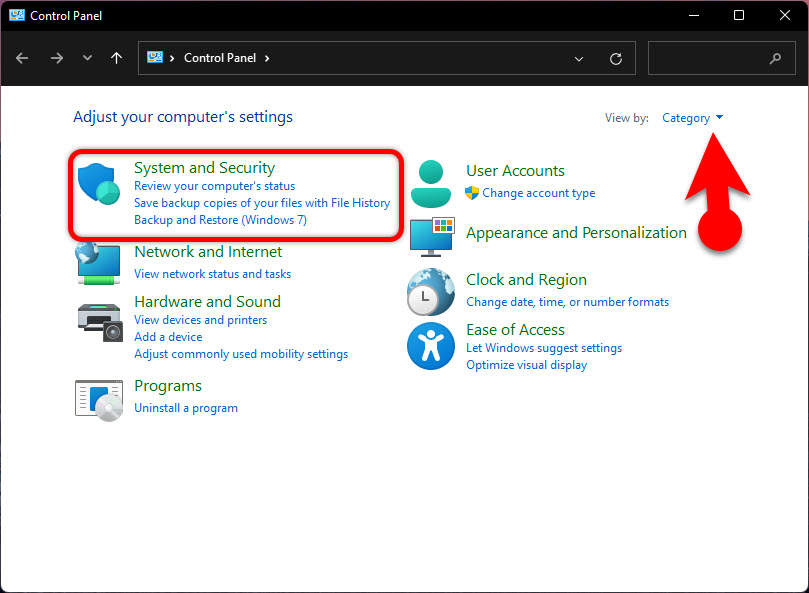
Task: Select Backup and Restore (Windows 7)
Action: 220,220
